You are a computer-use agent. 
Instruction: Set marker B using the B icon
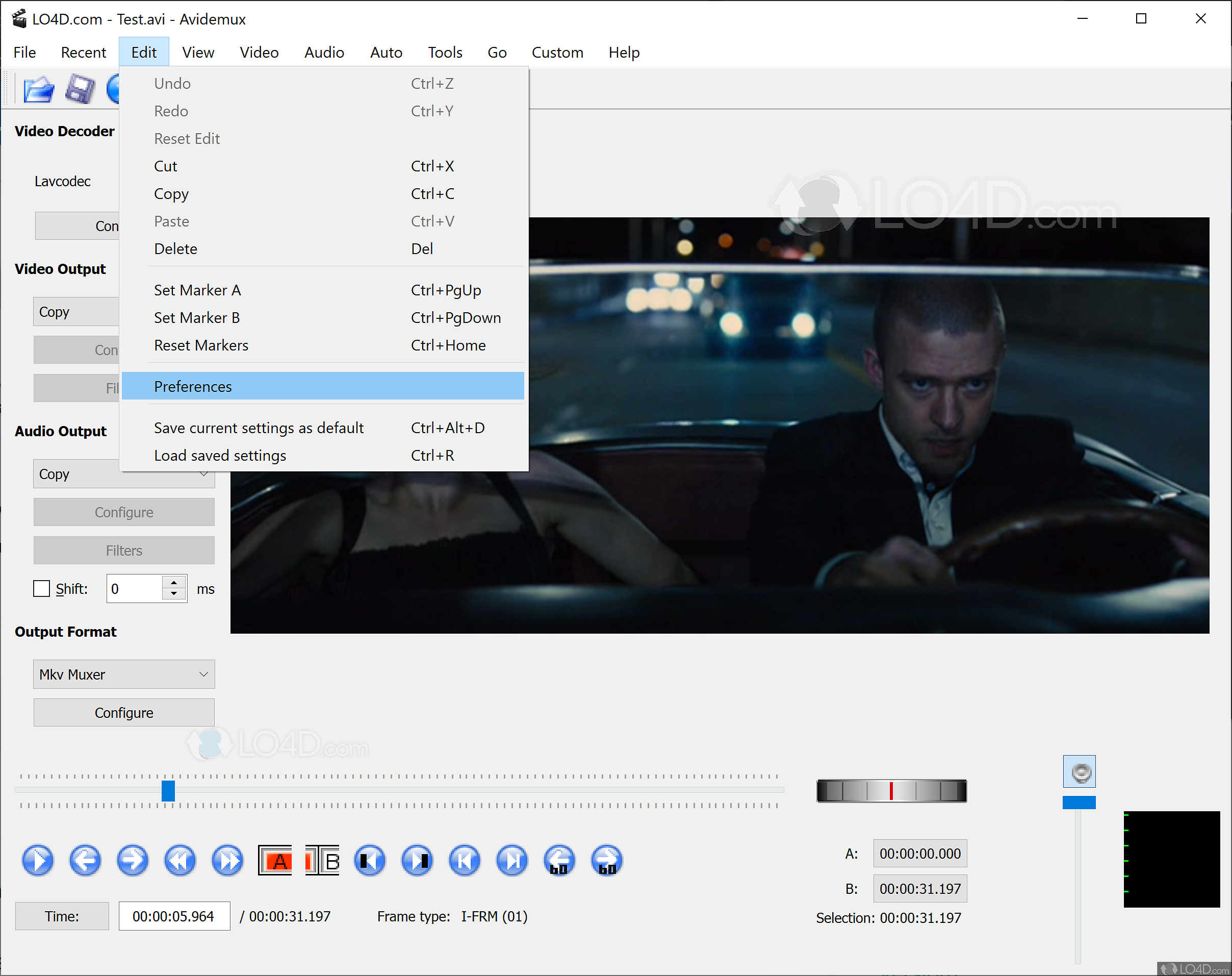[323, 860]
